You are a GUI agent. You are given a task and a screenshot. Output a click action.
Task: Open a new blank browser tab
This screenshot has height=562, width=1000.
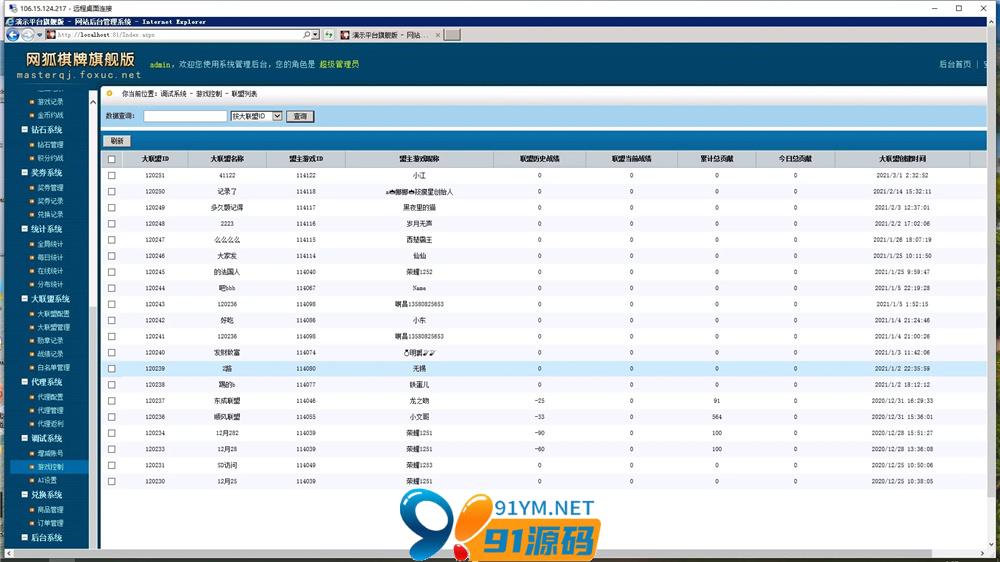click(x=452, y=34)
